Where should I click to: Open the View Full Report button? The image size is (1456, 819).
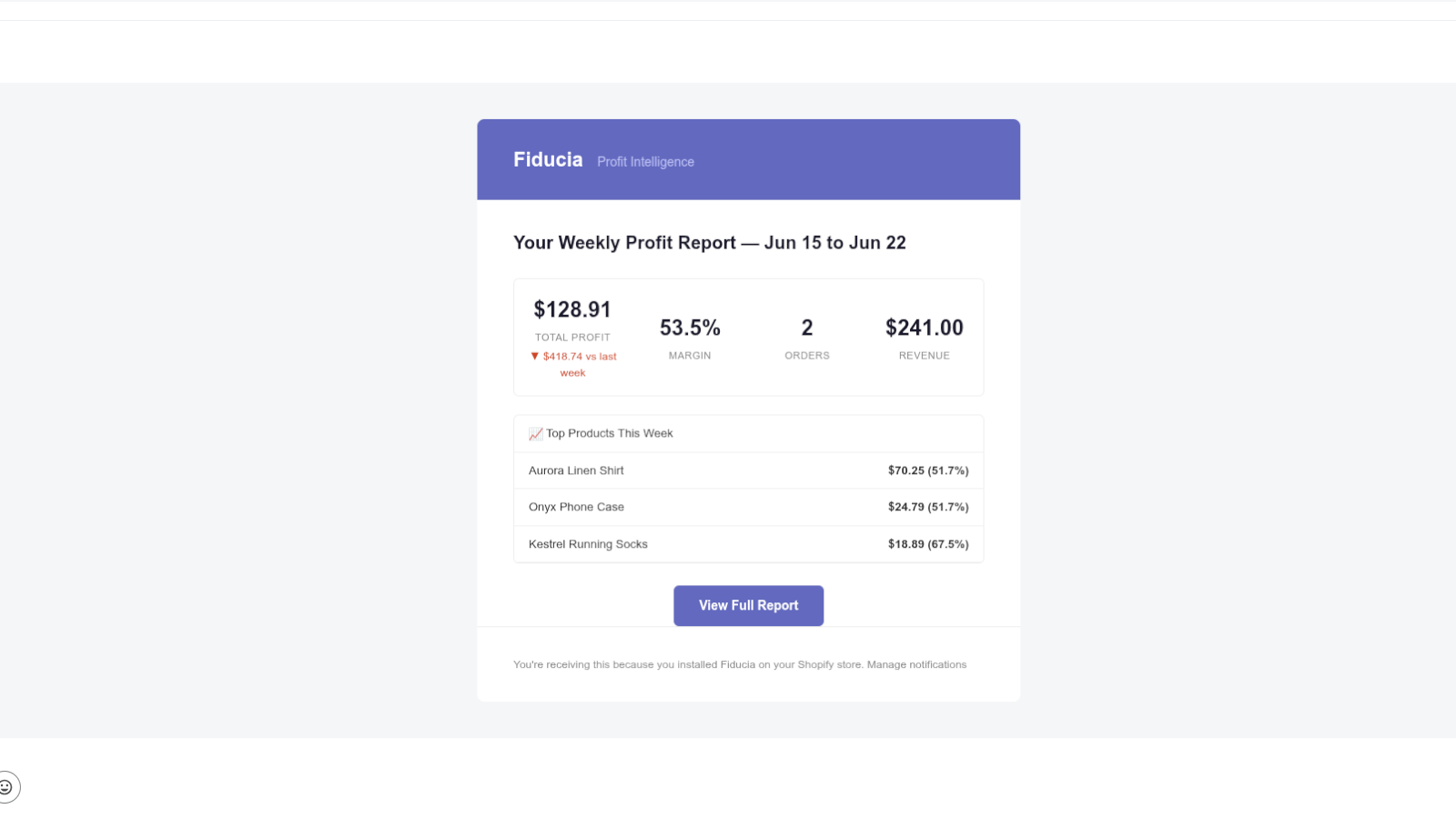pos(748,605)
